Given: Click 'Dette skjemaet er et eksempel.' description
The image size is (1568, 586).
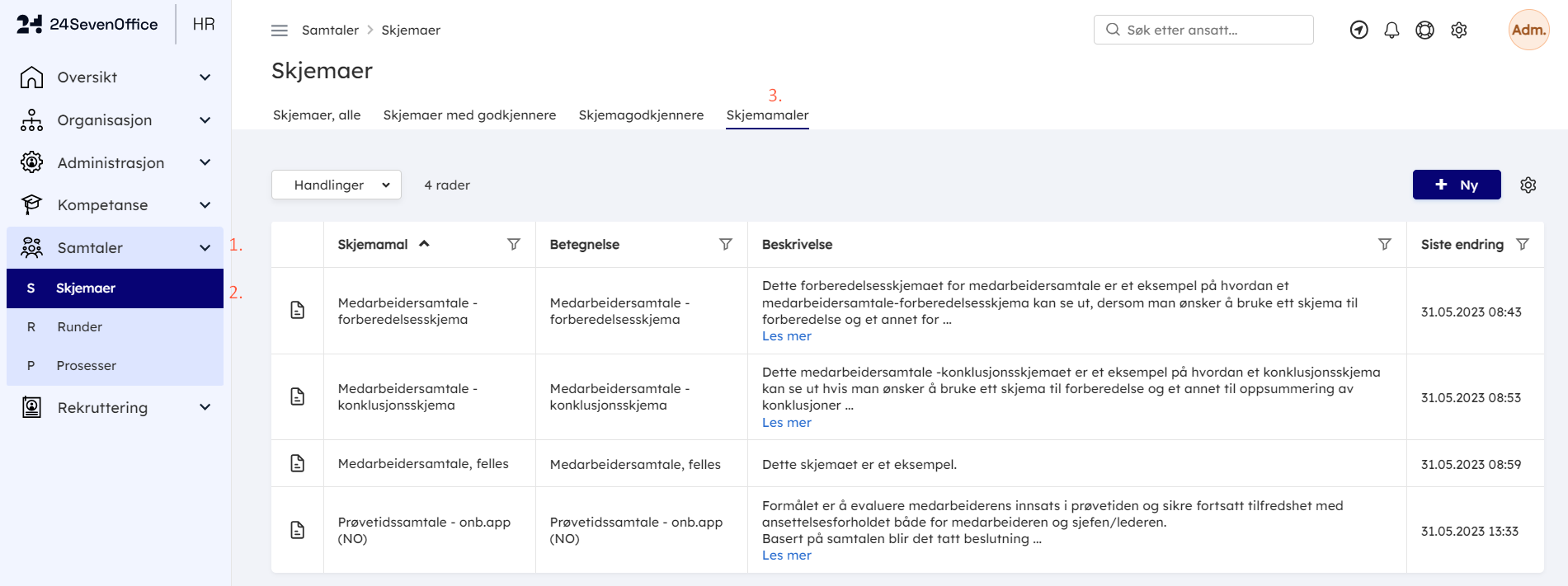Looking at the screenshot, I should coord(859,465).
